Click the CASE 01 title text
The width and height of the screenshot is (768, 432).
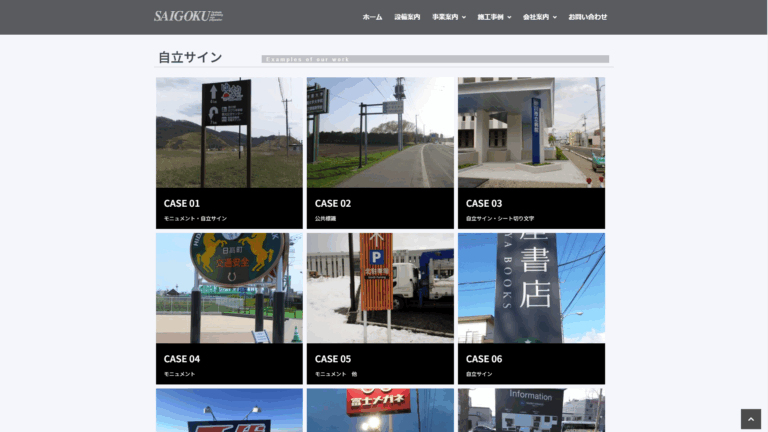pyautogui.click(x=182, y=203)
